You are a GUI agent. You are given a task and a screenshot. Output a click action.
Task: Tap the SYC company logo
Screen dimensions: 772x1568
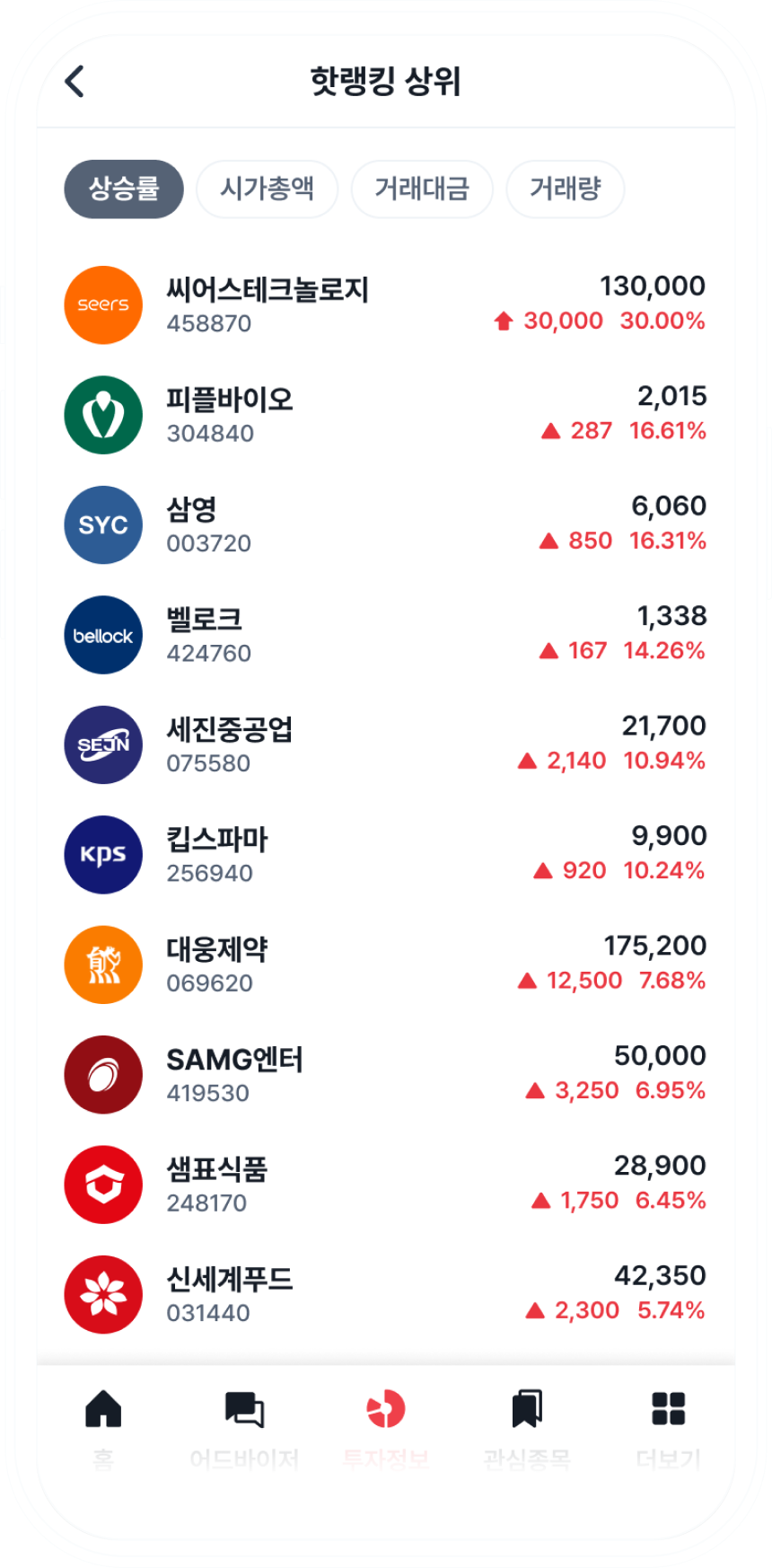click(103, 525)
